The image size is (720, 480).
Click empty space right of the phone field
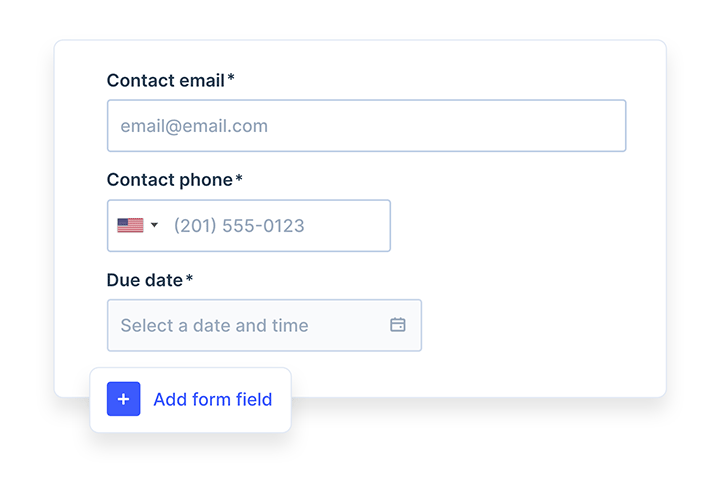pos(510,226)
